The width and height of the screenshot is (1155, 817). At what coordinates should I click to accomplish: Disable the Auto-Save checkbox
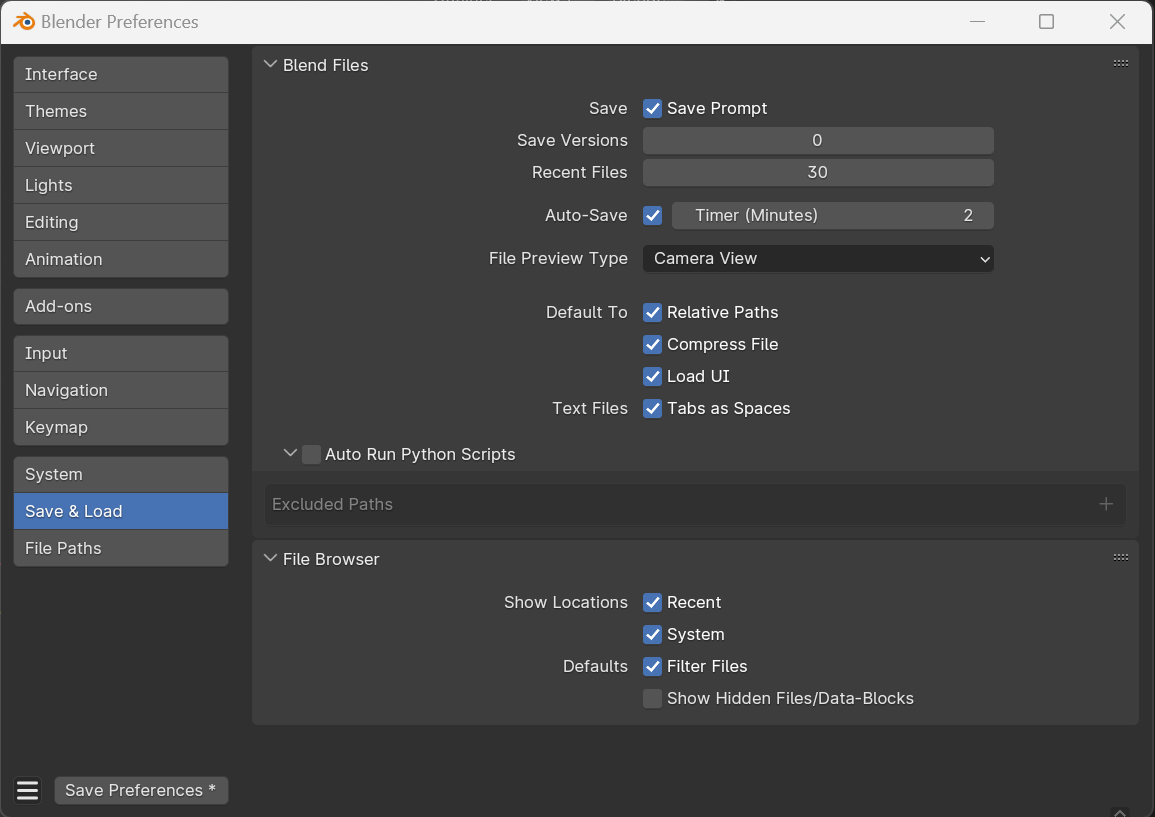click(x=652, y=216)
